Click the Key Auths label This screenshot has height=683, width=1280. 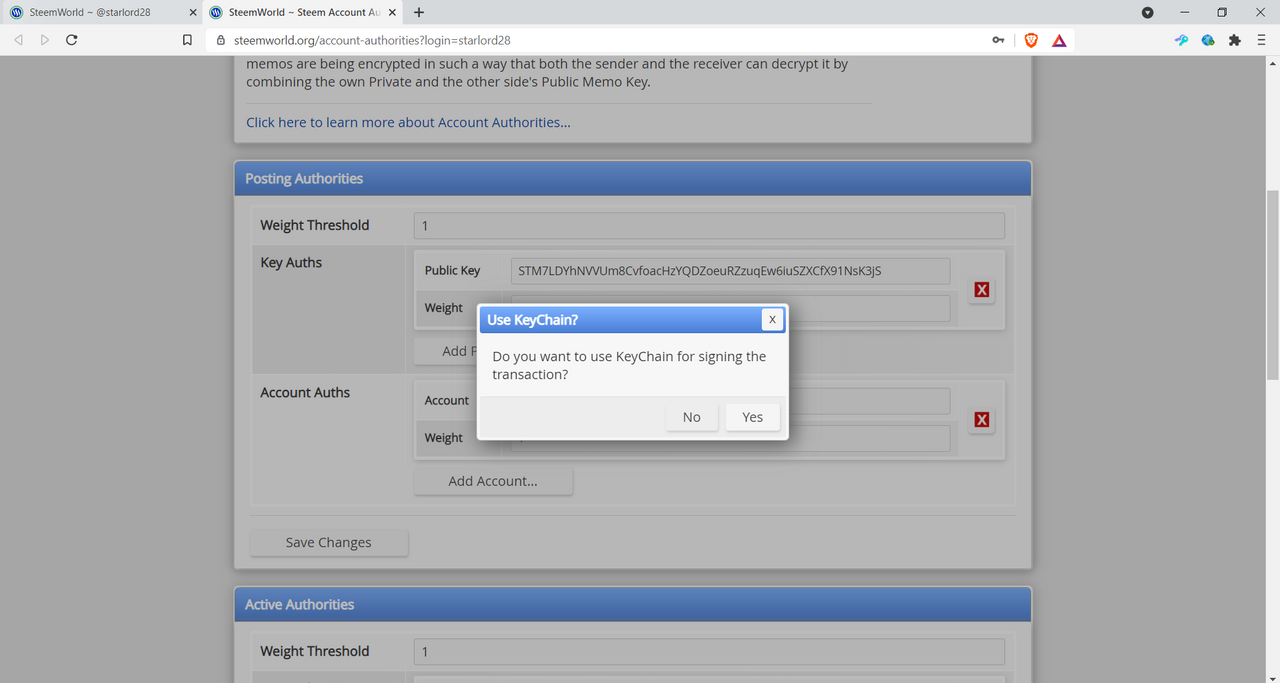coord(291,262)
